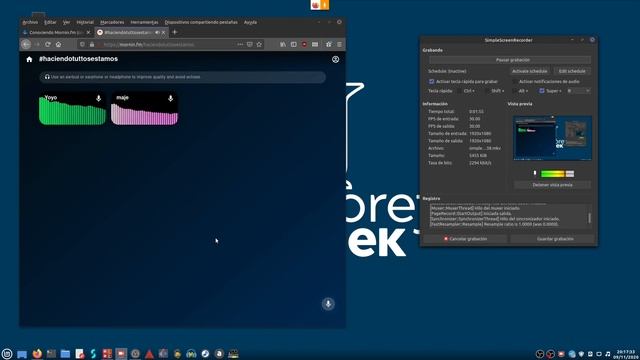640x360 pixels.
Task: Show the Firefox sidebar icon
Action: click(x=293, y=44)
